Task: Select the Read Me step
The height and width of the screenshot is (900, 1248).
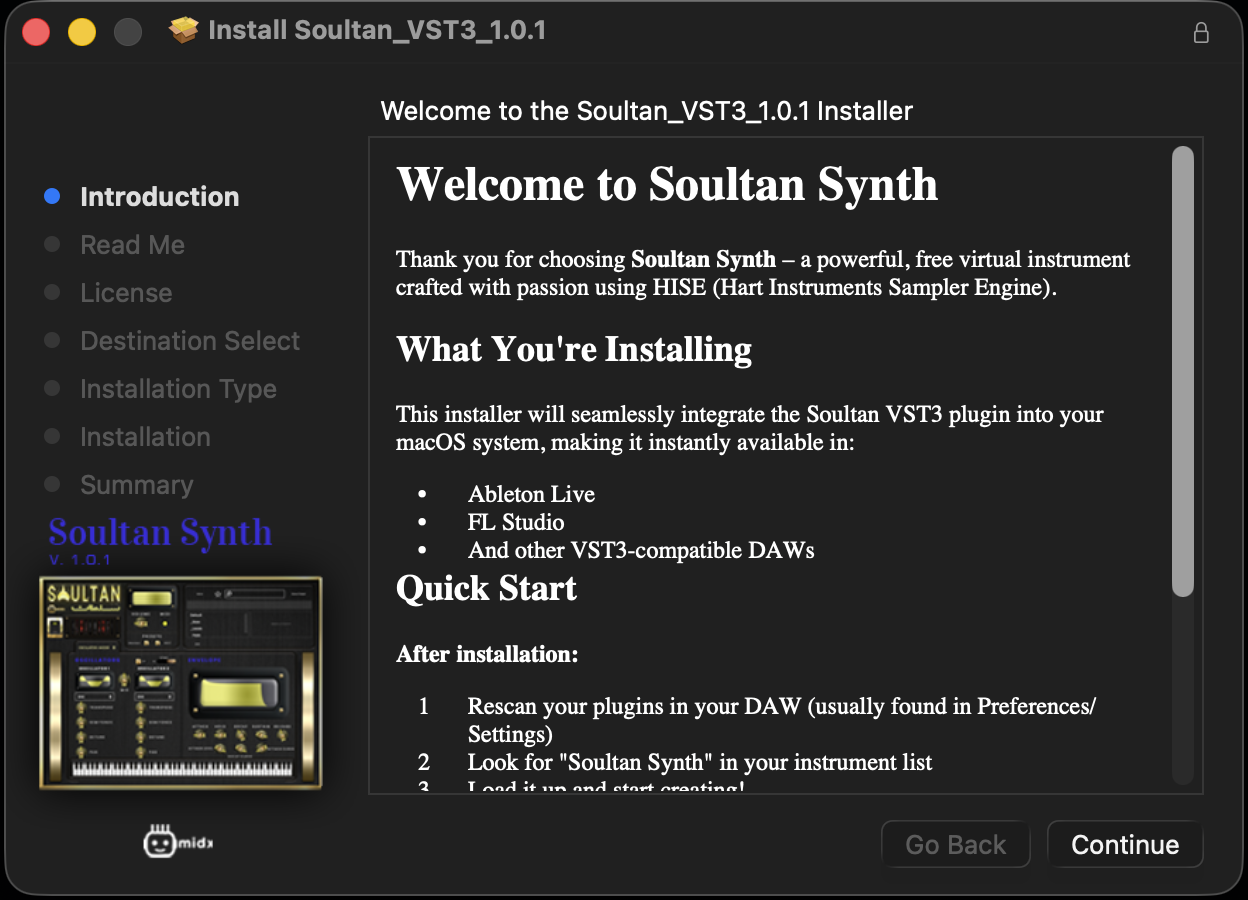Action: tap(133, 245)
